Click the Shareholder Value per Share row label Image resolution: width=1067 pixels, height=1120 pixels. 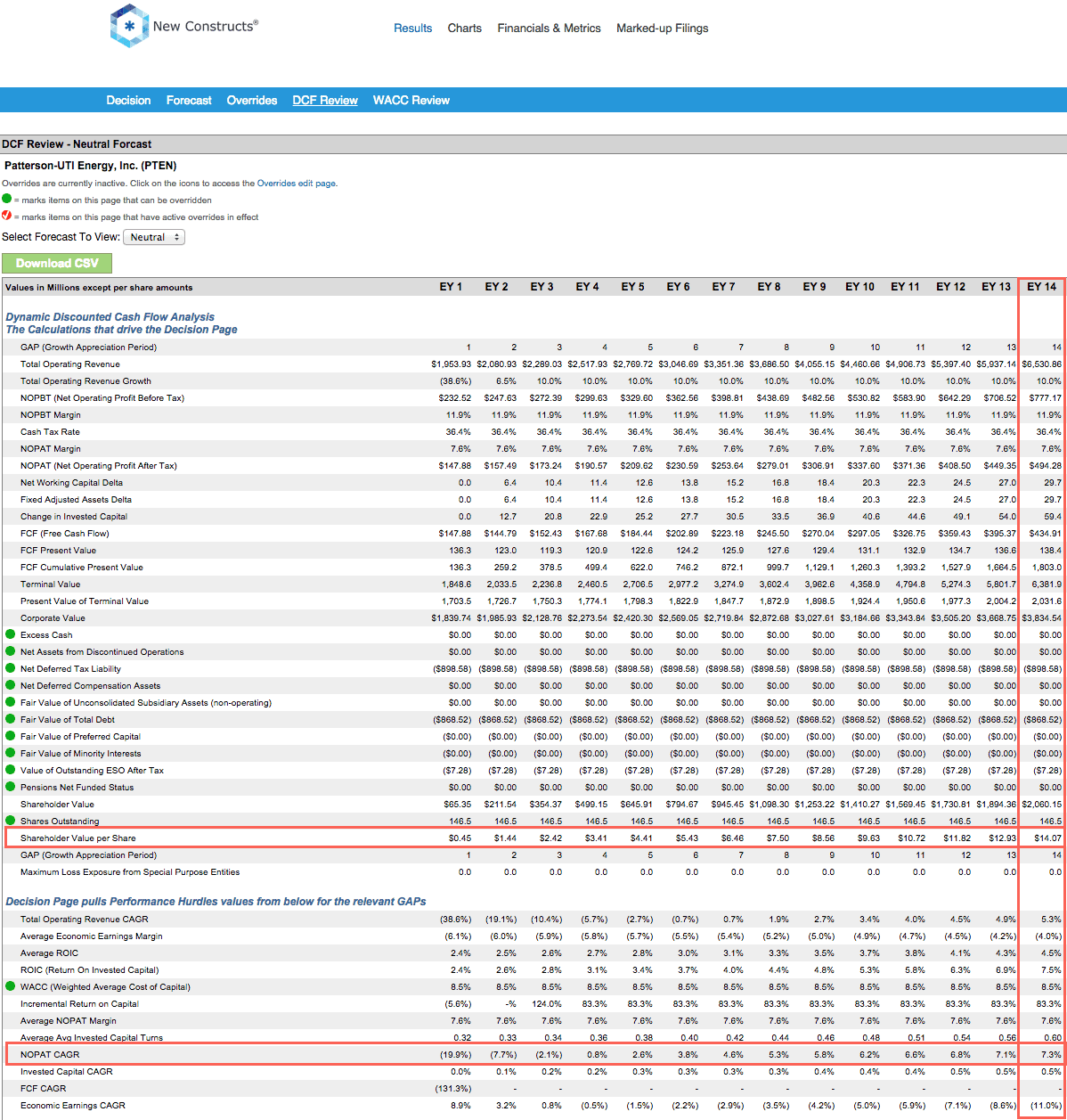coord(78,838)
